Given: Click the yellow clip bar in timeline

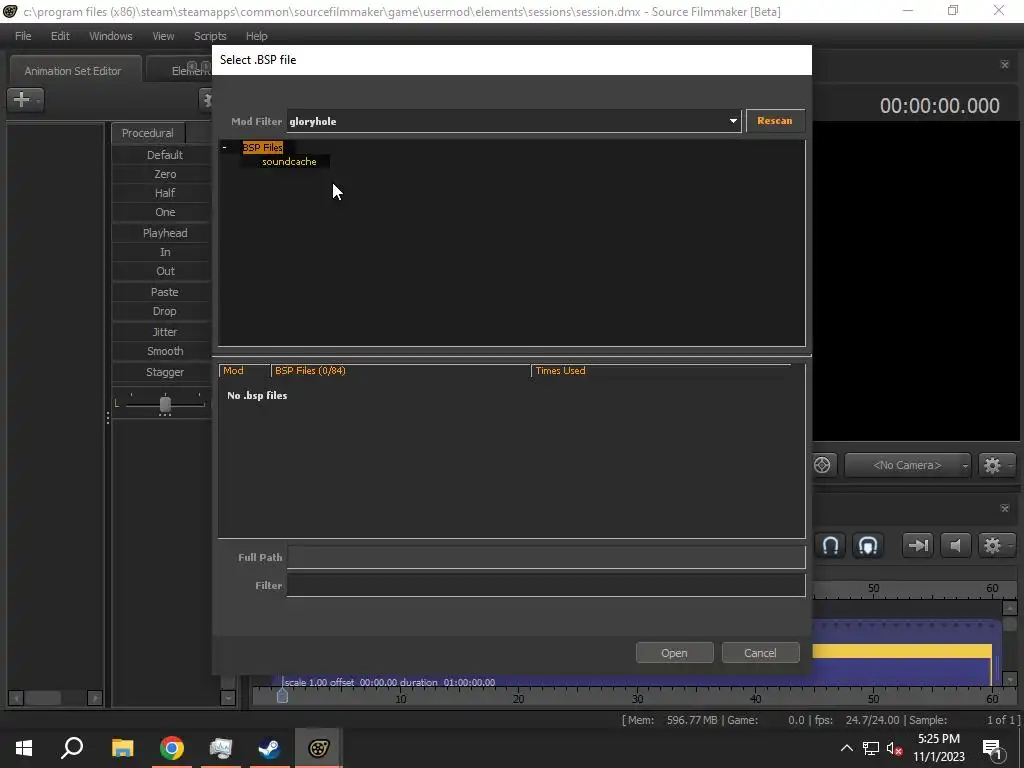Looking at the screenshot, I should pos(902,651).
